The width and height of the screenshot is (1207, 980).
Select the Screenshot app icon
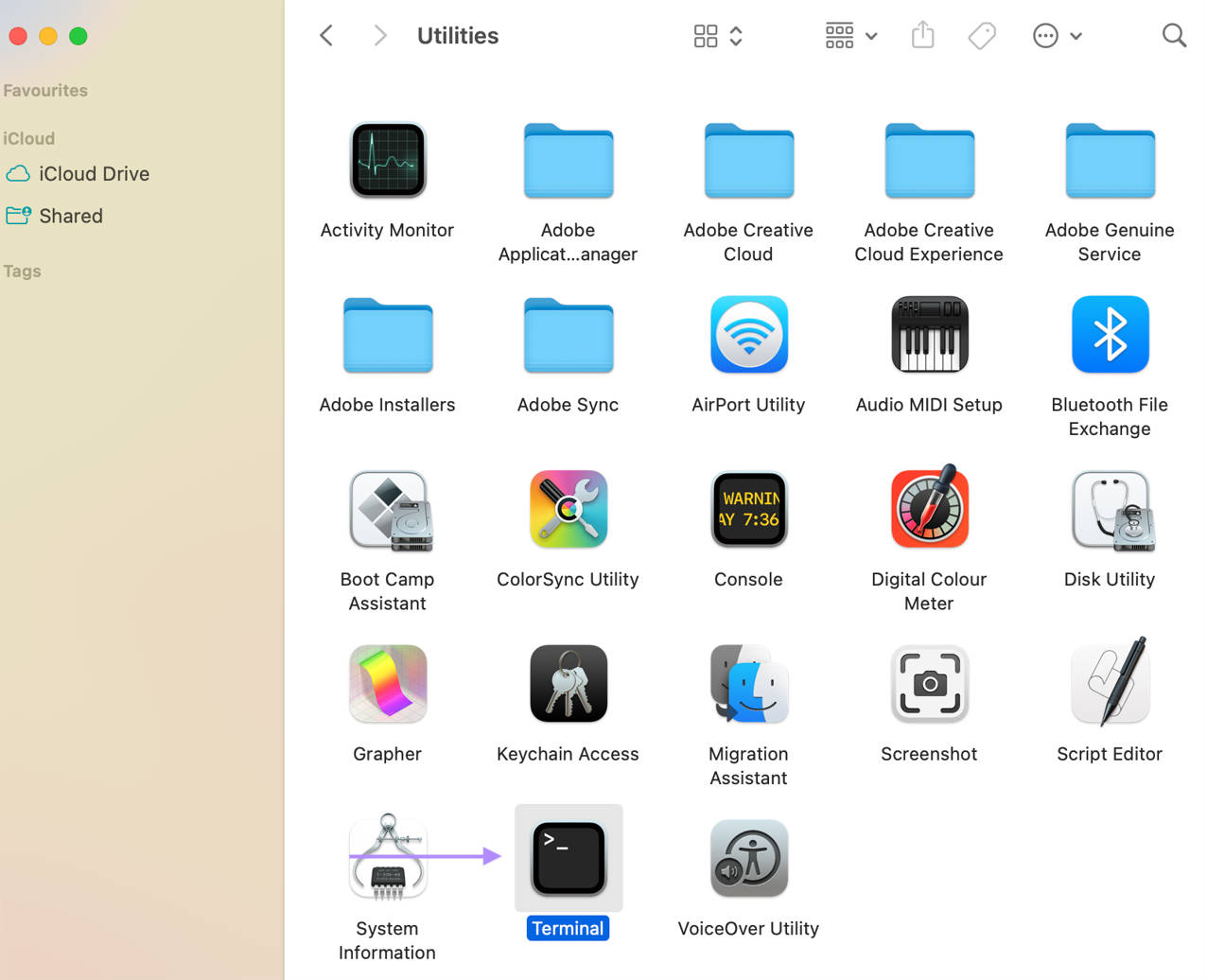click(x=930, y=684)
